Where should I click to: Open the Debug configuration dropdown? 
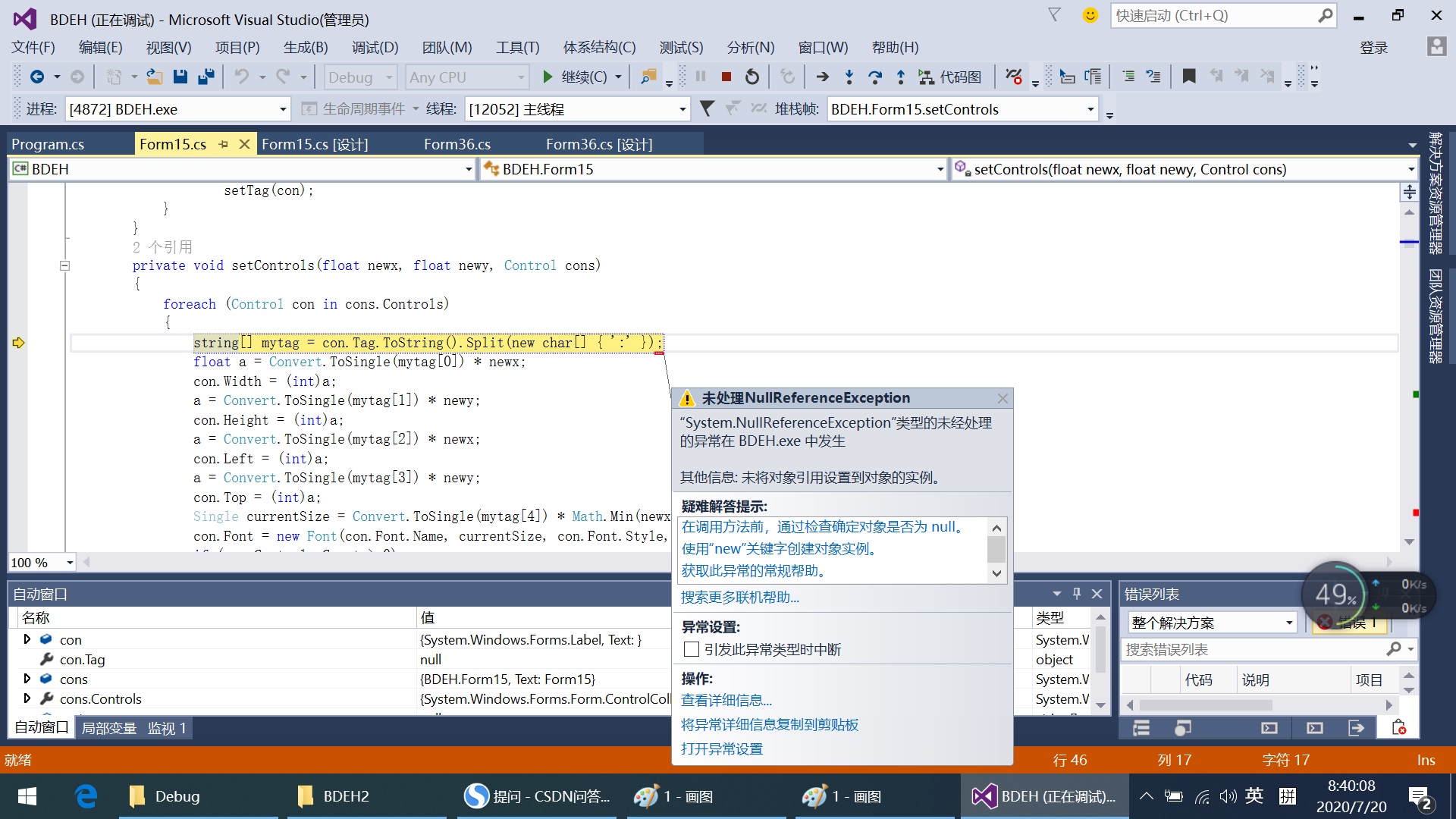point(361,77)
